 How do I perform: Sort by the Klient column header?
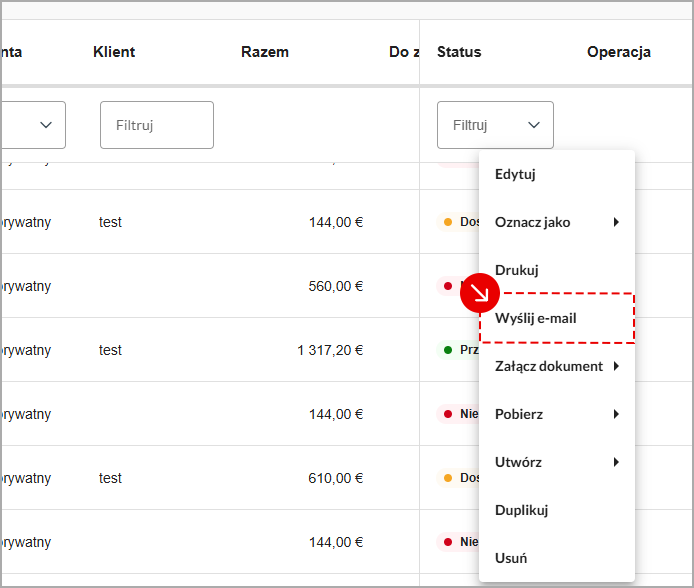coord(113,52)
